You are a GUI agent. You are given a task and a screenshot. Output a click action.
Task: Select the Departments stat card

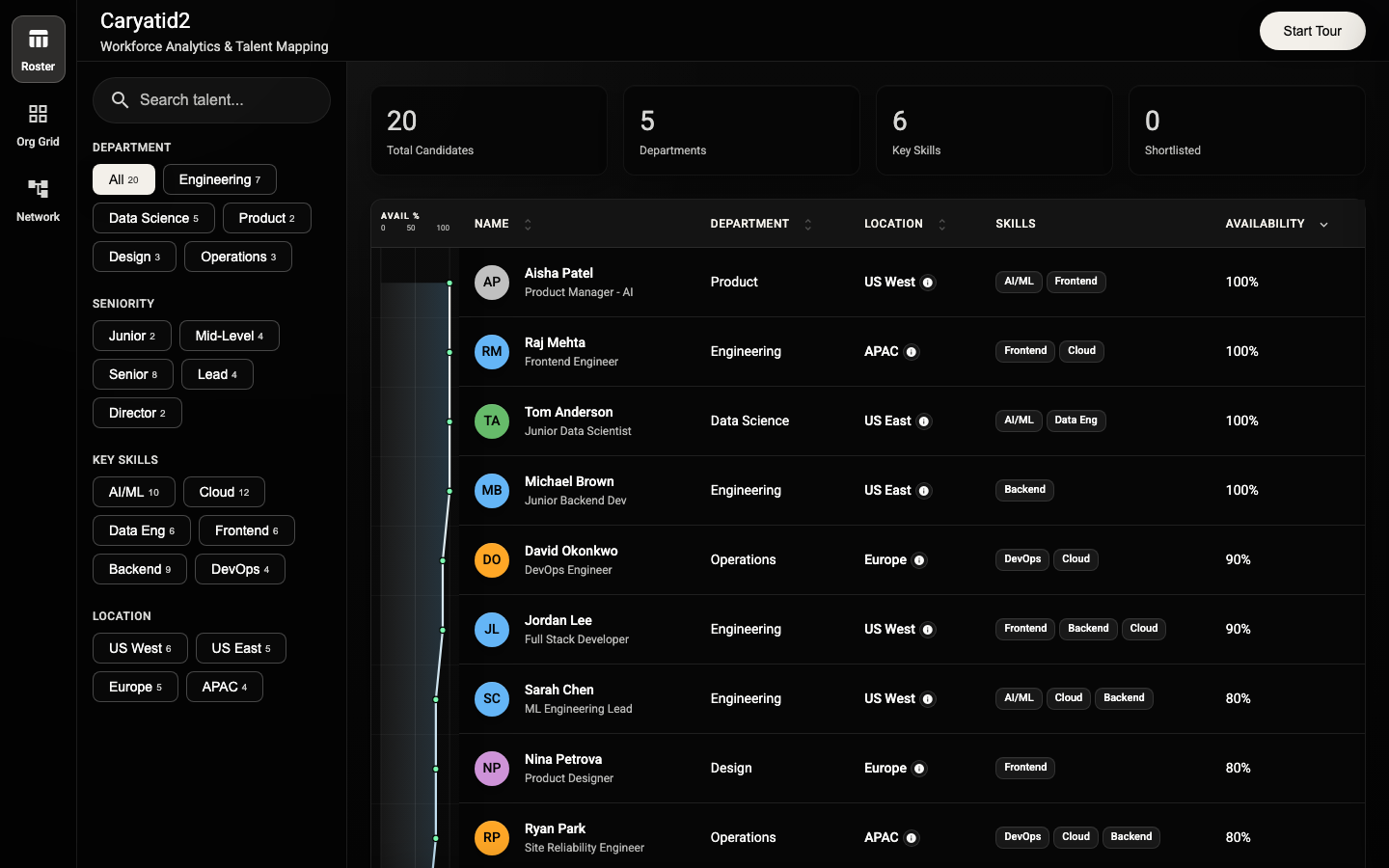point(742,130)
